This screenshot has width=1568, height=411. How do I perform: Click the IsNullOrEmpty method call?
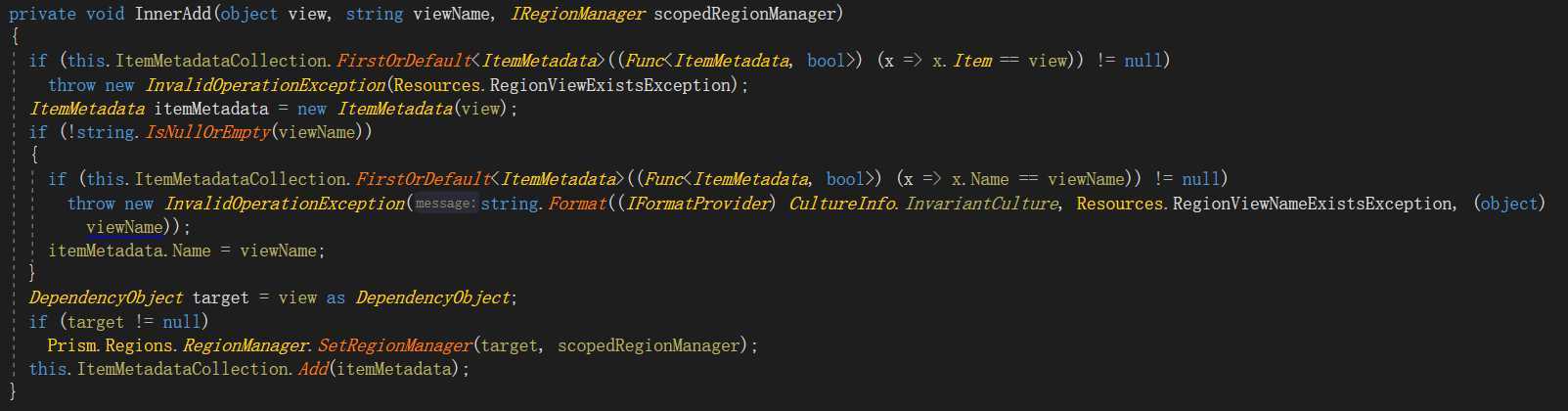[x=206, y=132]
